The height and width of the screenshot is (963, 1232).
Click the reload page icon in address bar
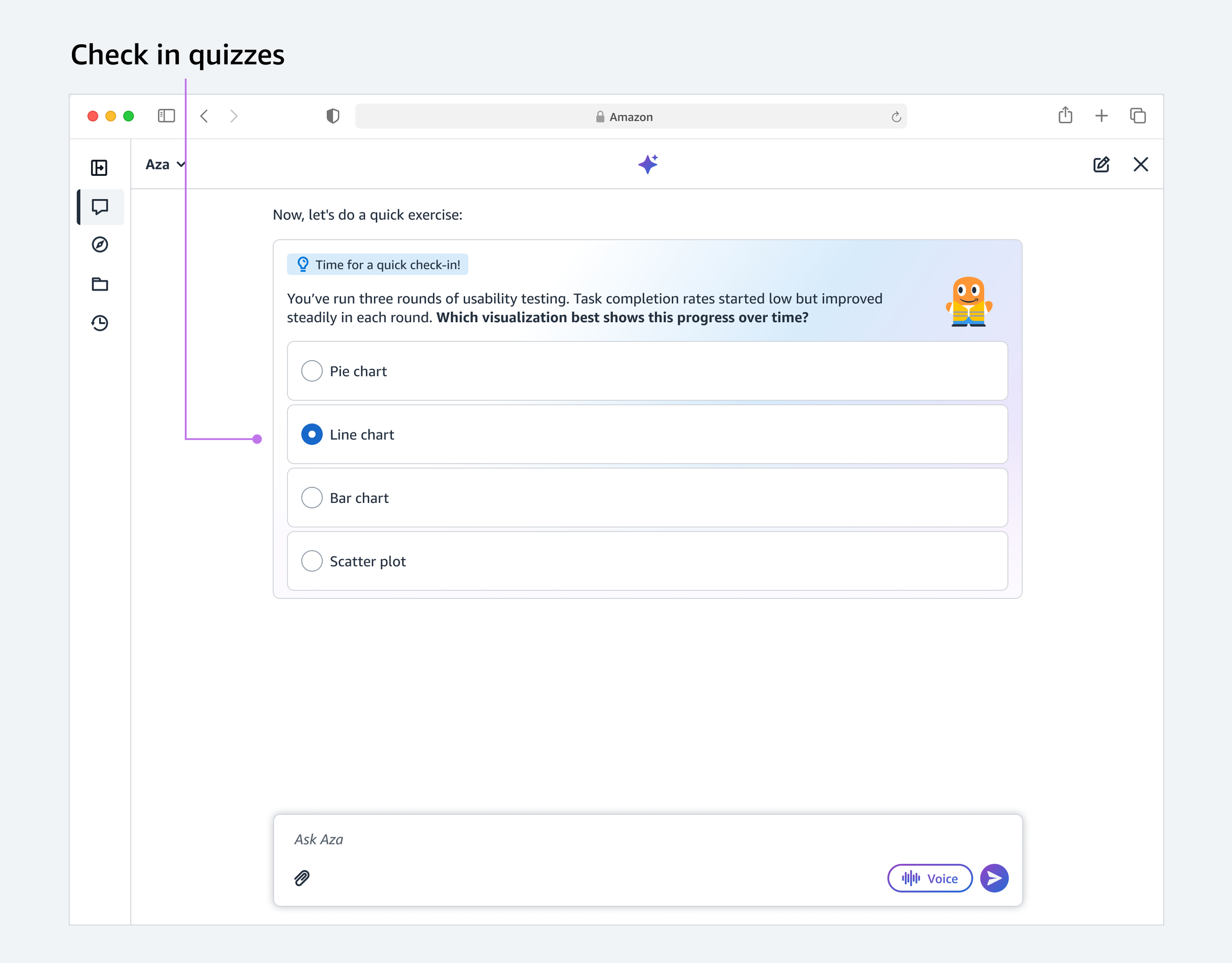896,117
